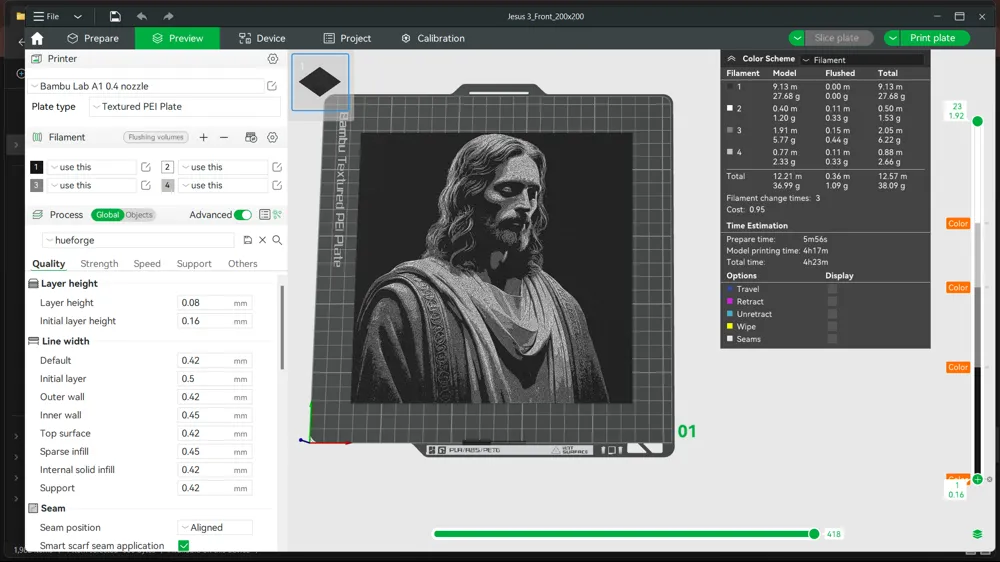Viewport: 1000px width, 562px height.
Task: Click the layers icon bottom right
Action: [977, 534]
